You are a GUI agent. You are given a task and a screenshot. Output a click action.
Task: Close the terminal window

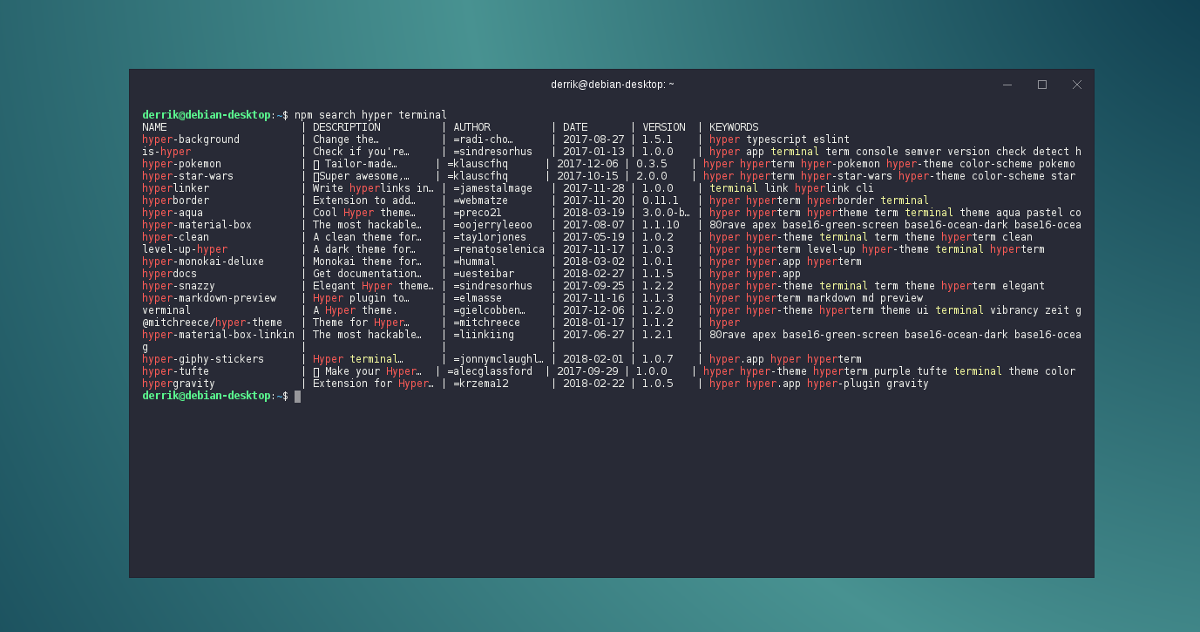tap(1076, 84)
